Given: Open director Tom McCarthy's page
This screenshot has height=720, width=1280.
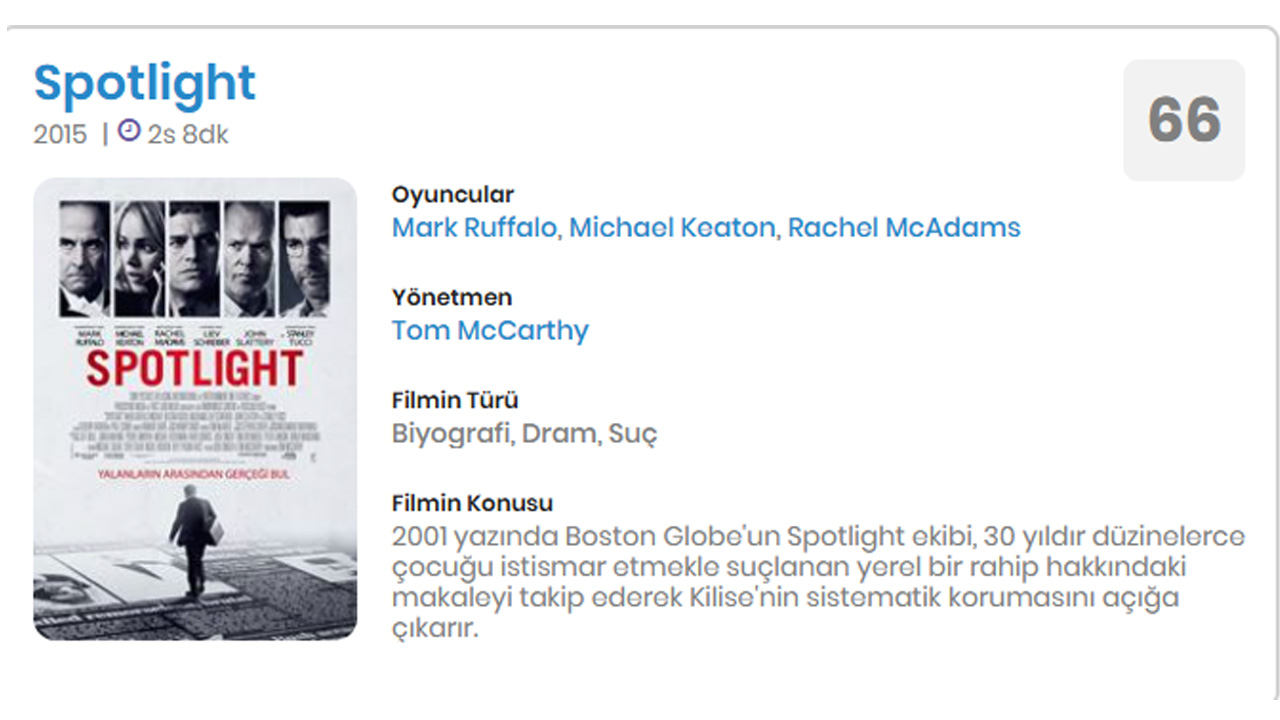Looking at the screenshot, I should [x=490, y=331].
